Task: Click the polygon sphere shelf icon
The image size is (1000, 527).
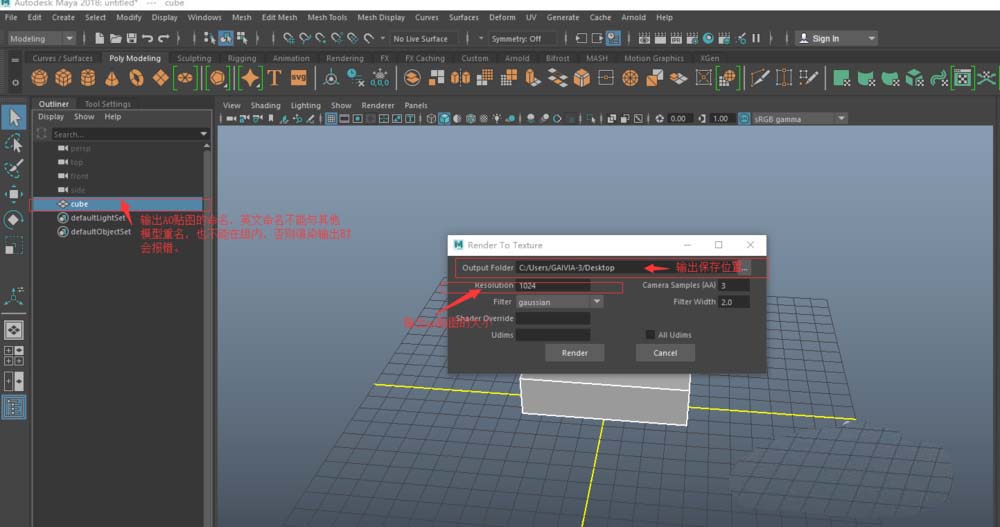Action: point(41,79)
